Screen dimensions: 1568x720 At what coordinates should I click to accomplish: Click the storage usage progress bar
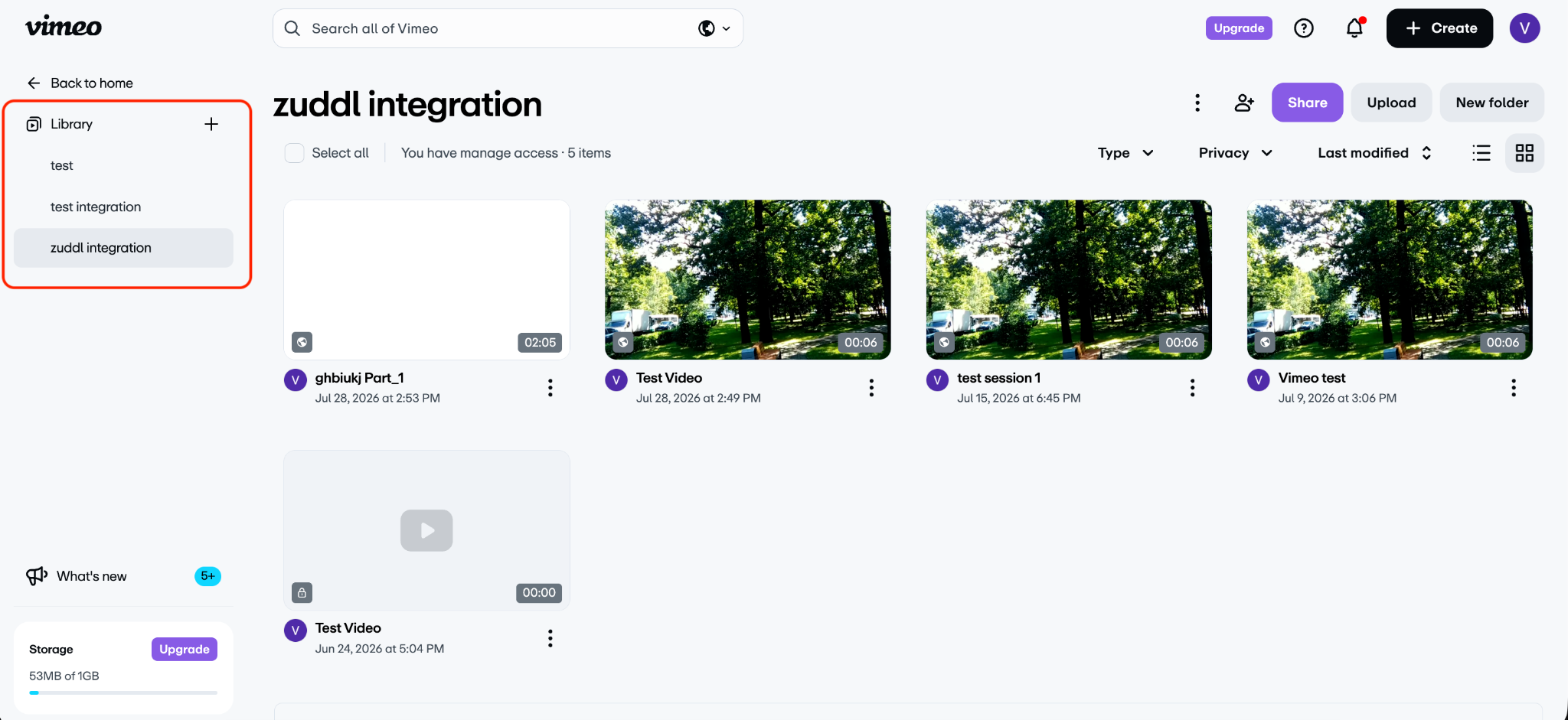[x=123, y=692]
